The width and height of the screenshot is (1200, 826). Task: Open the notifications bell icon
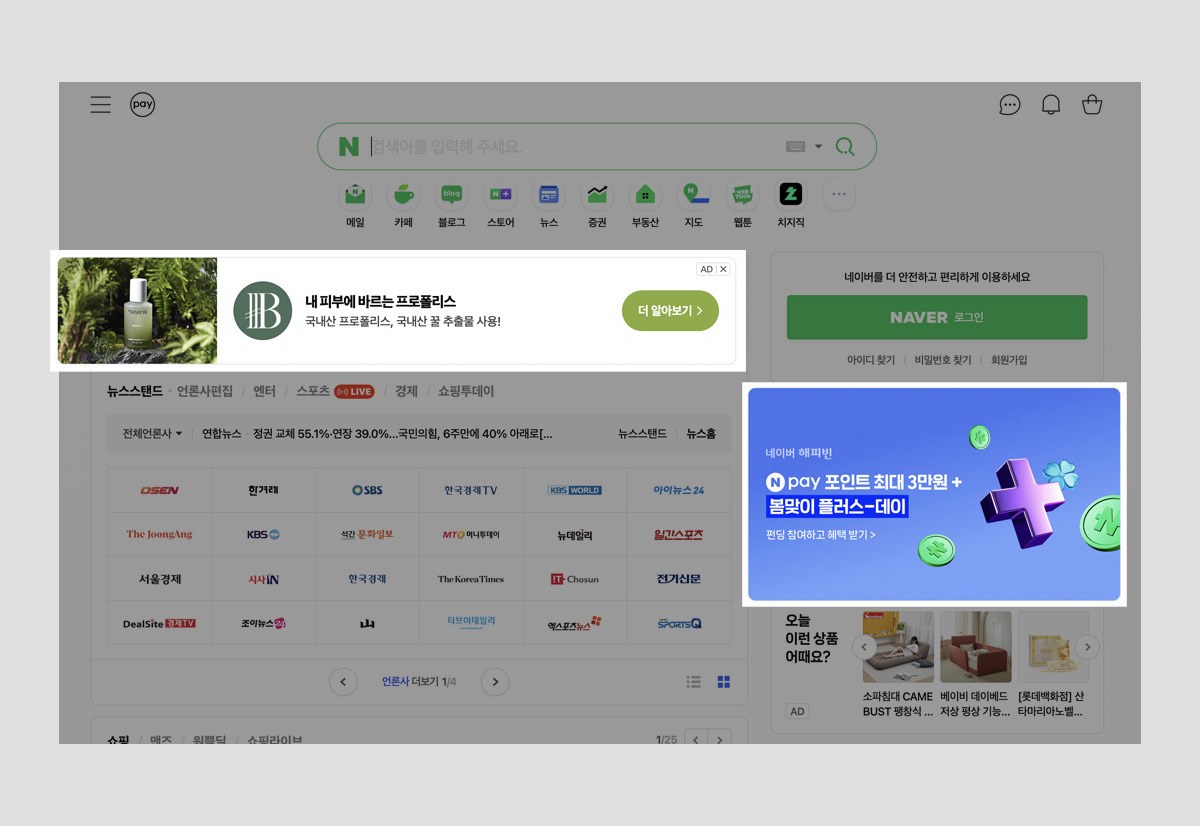tap(1051, 104)
